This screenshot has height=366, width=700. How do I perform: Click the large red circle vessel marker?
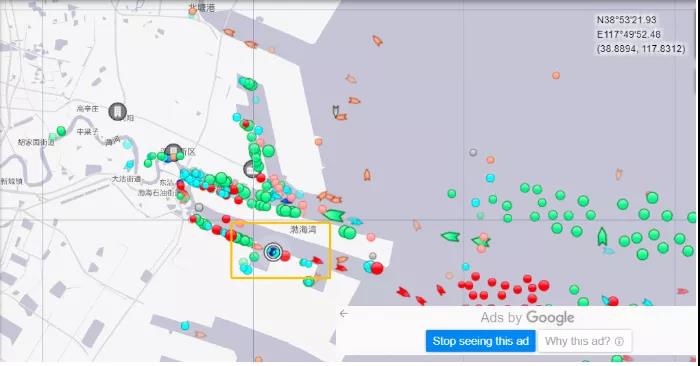[x=377, y=269]
